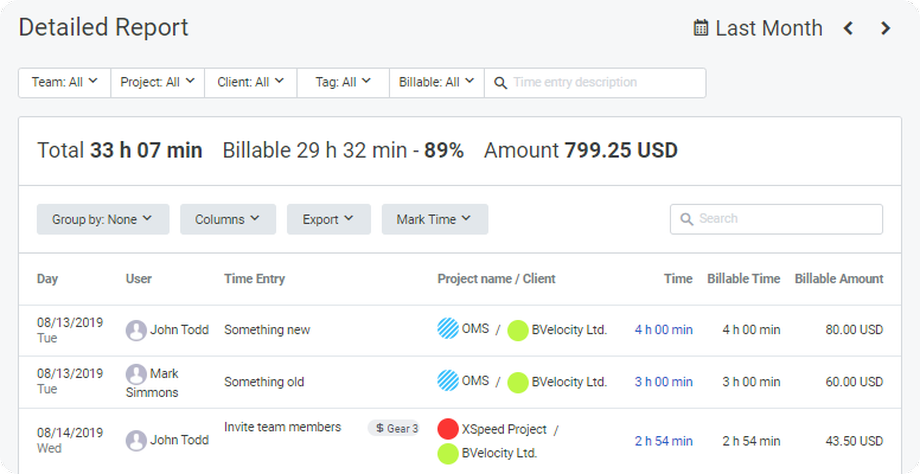
Task: Open the Mark Time dropdown
Action: click(x=435, y=219)
